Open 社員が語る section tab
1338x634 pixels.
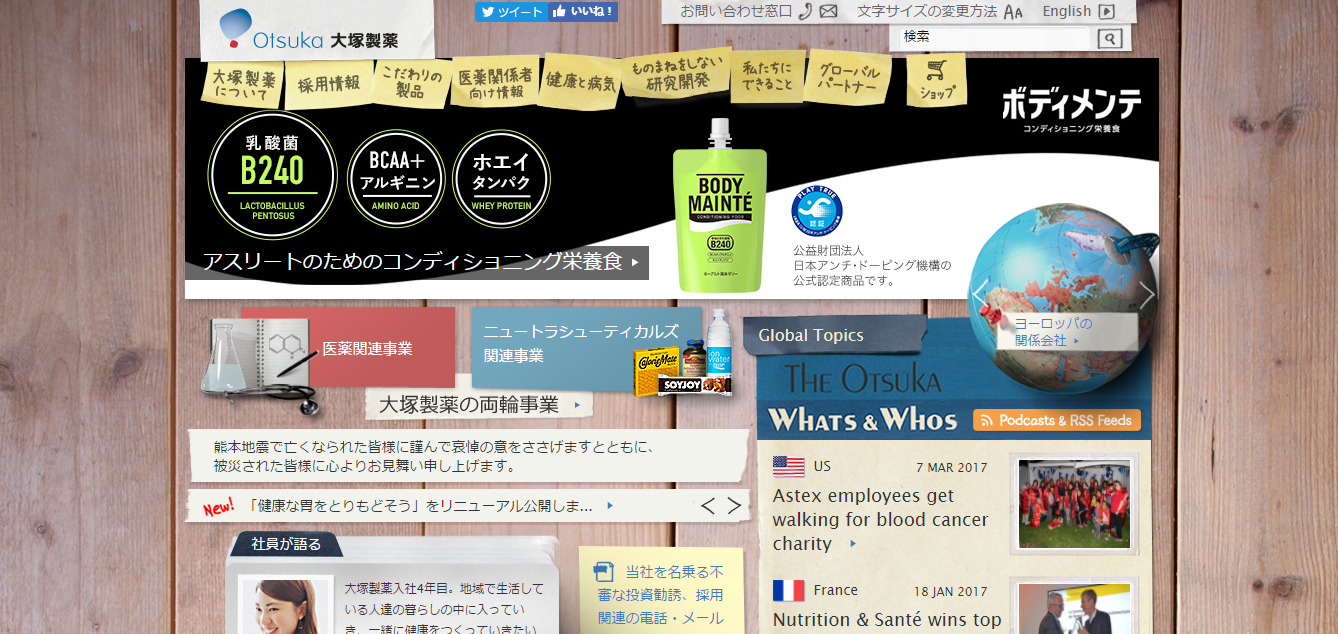coord(286,544)
